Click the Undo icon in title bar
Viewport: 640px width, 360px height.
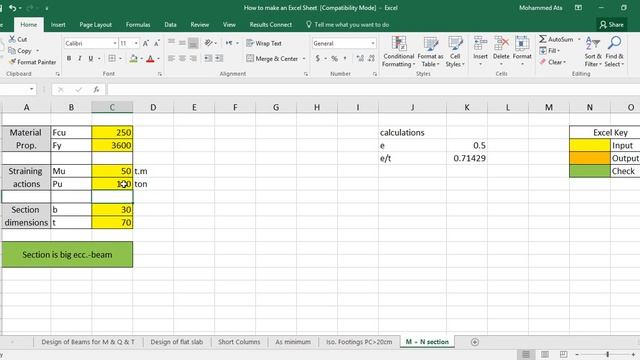point(13,8)
